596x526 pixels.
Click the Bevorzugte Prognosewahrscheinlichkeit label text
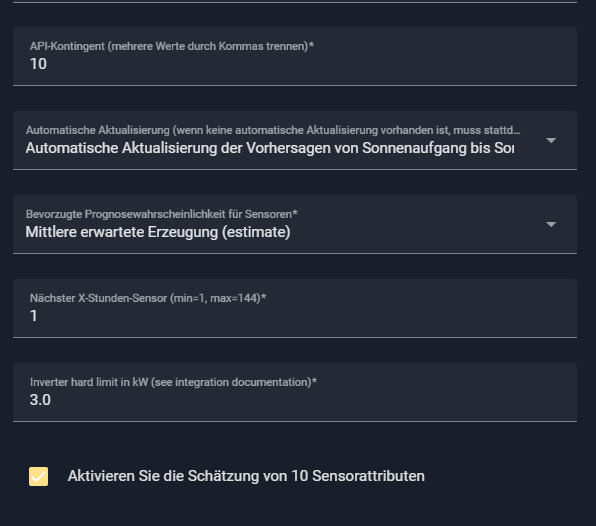pos(162,214)
